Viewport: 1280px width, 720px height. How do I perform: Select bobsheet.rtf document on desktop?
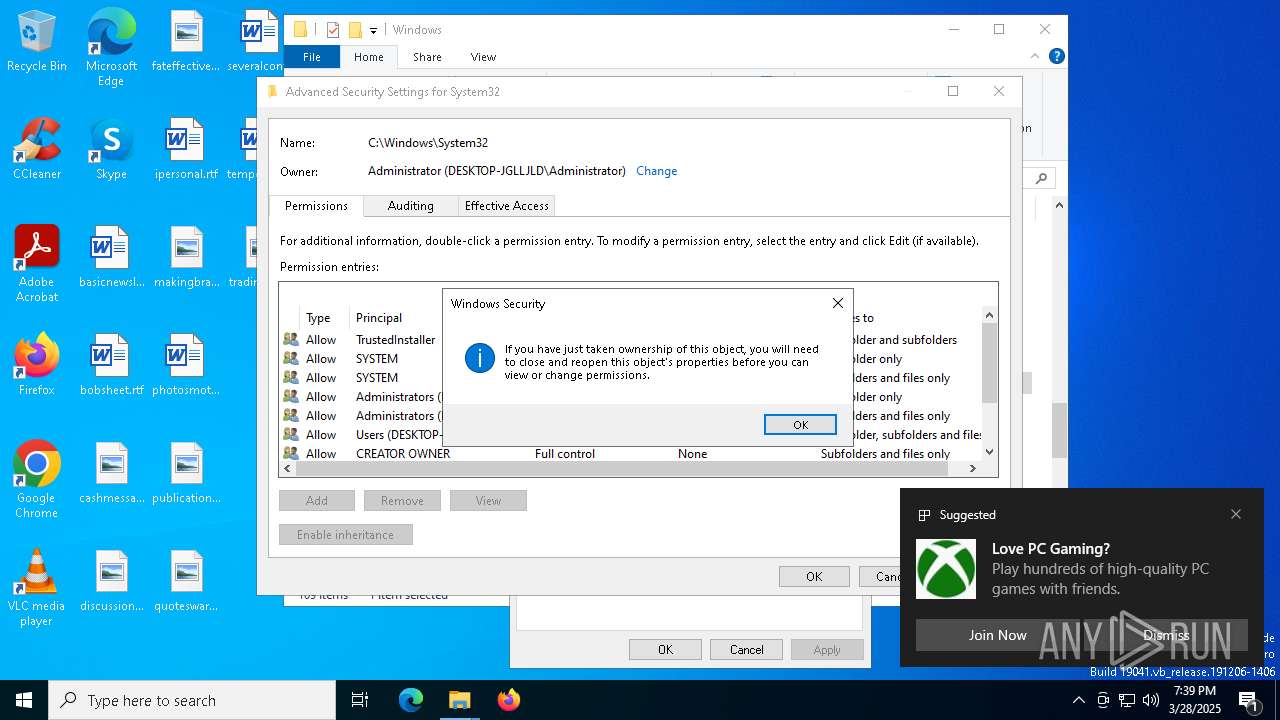click(111, 365)
